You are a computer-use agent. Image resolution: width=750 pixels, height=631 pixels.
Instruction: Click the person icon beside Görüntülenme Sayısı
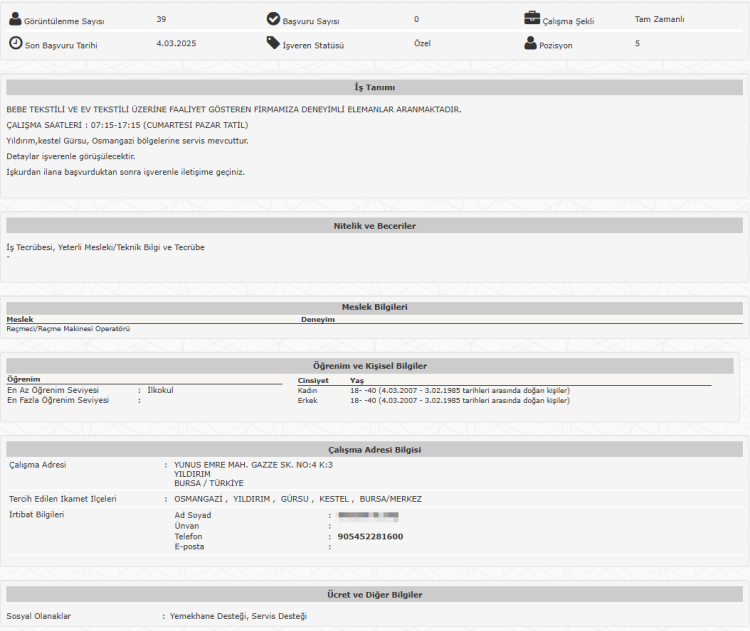pyautogui.click(x=15, y=19)
